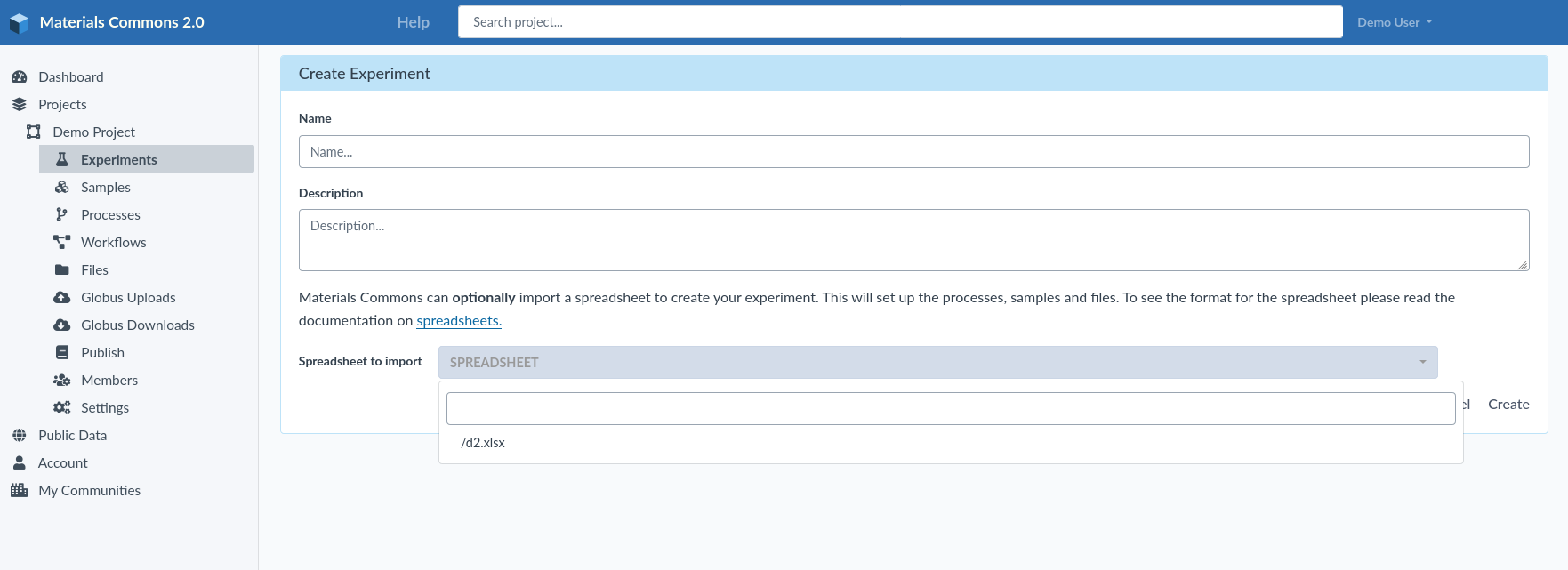Click the experiment Name input field

913,152
